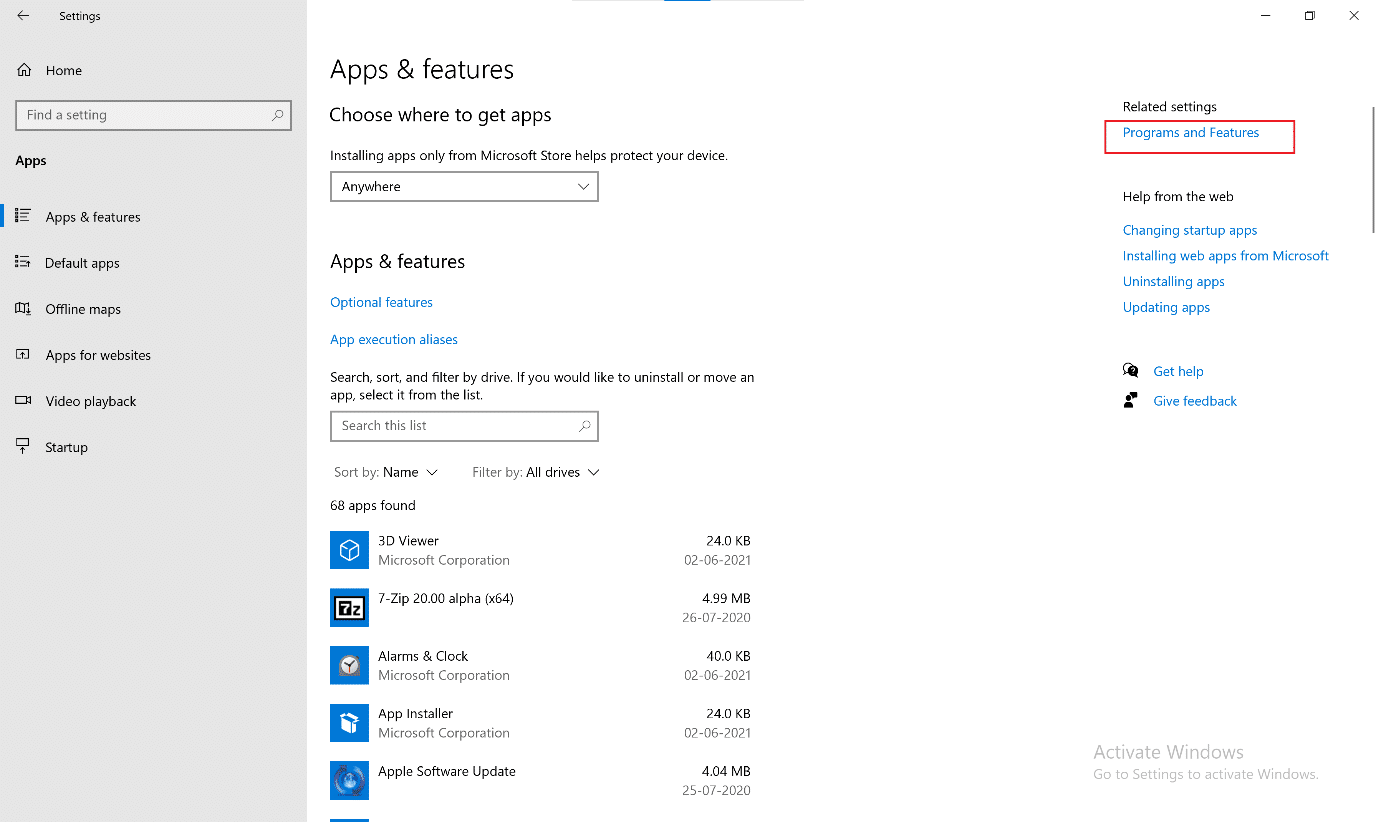Image resolution: width=1376 pixels, height=822 pixels.
Task: Open Programs and Features link
Action: click(x=1190, y=133)
